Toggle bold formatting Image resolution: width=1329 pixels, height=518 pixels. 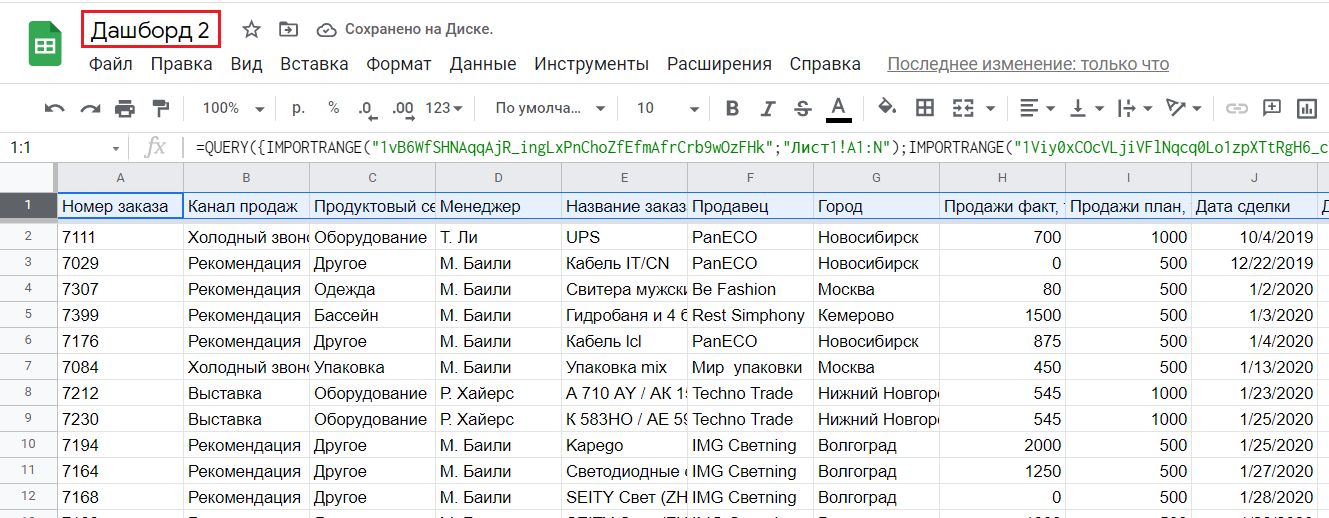(732, 108)
